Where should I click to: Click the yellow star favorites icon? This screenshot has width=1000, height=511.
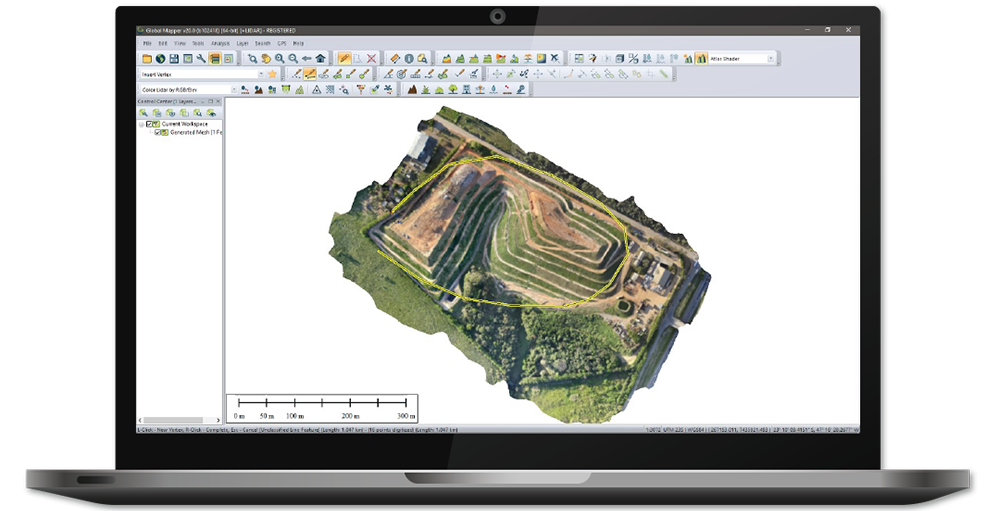point(272,75)
